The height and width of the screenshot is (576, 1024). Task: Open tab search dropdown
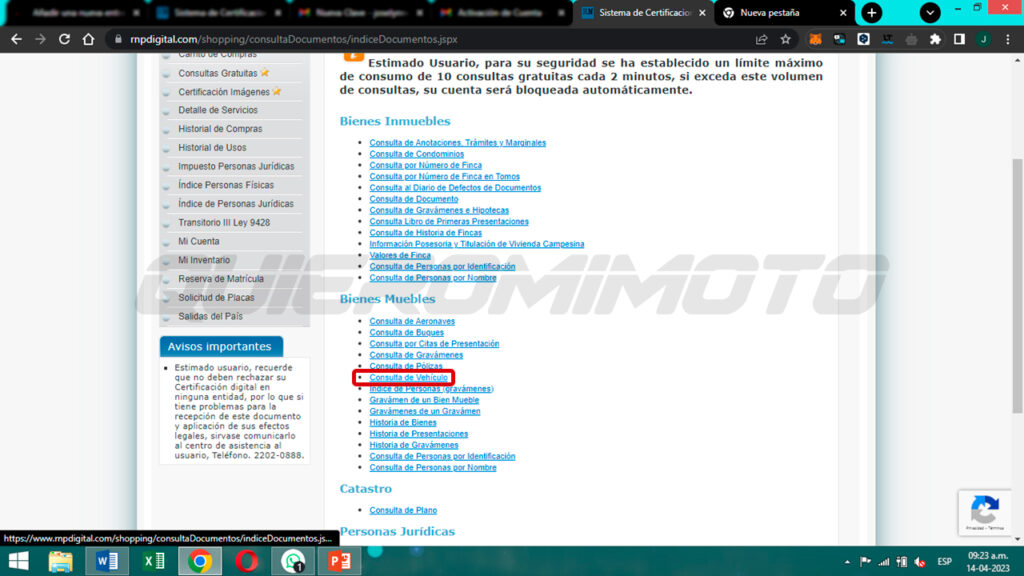[930, 12]
